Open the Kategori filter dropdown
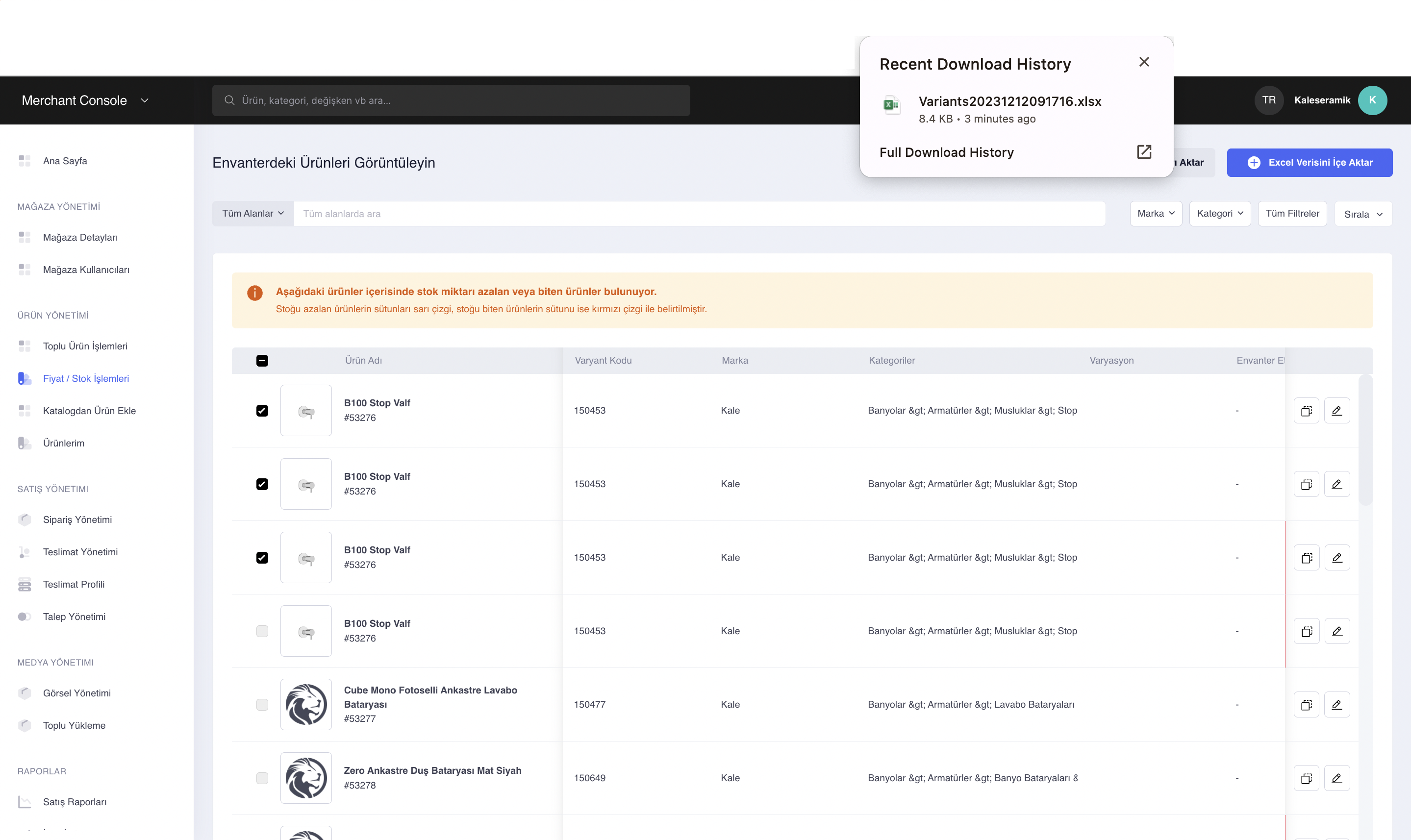Screen dimensions: 1411x840 click(x=1220, y=213)
